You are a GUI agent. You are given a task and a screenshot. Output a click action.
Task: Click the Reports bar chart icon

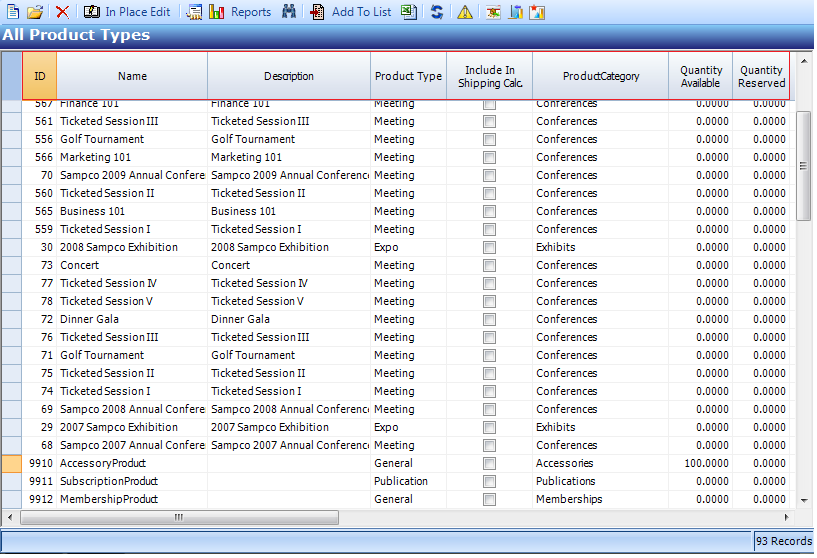pyautogui.click(x=216, y=11)
